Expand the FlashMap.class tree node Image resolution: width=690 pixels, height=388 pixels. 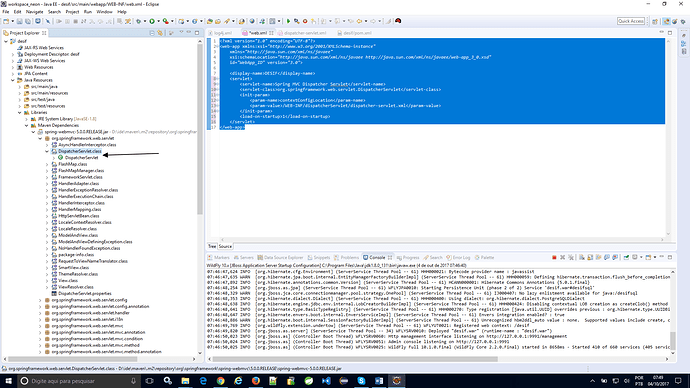pos(47,164)
